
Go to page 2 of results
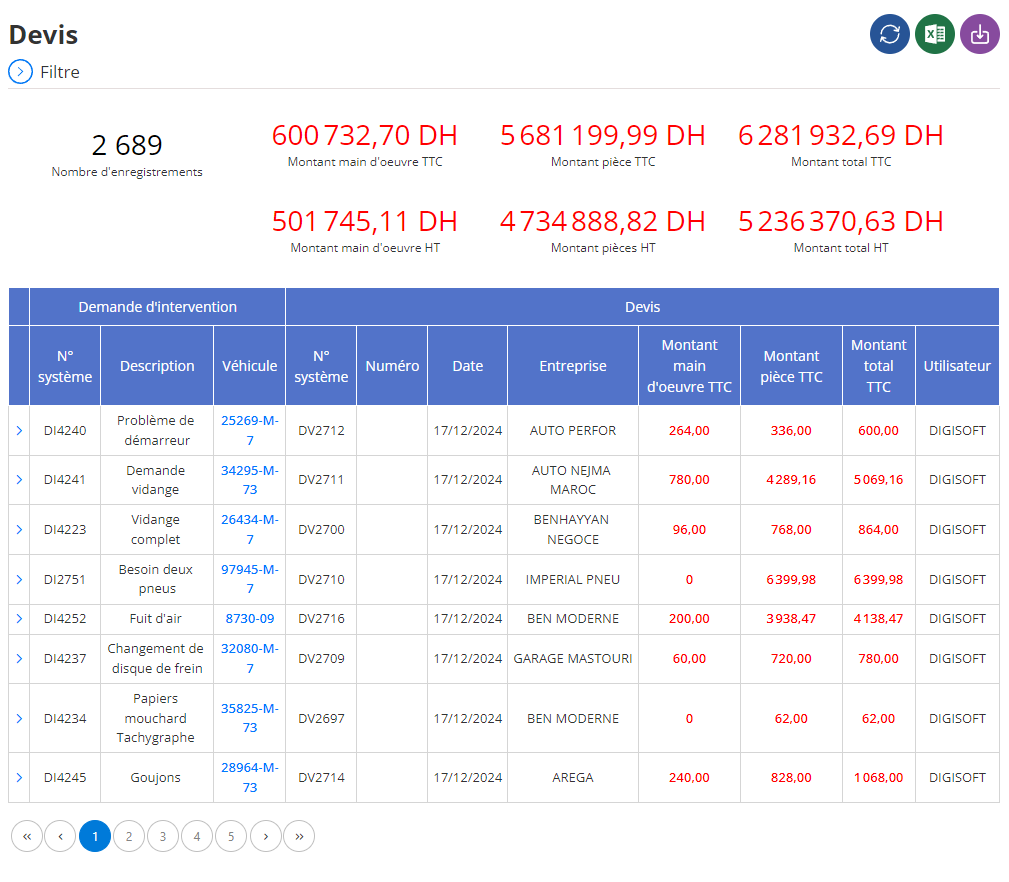coord(129,836)
